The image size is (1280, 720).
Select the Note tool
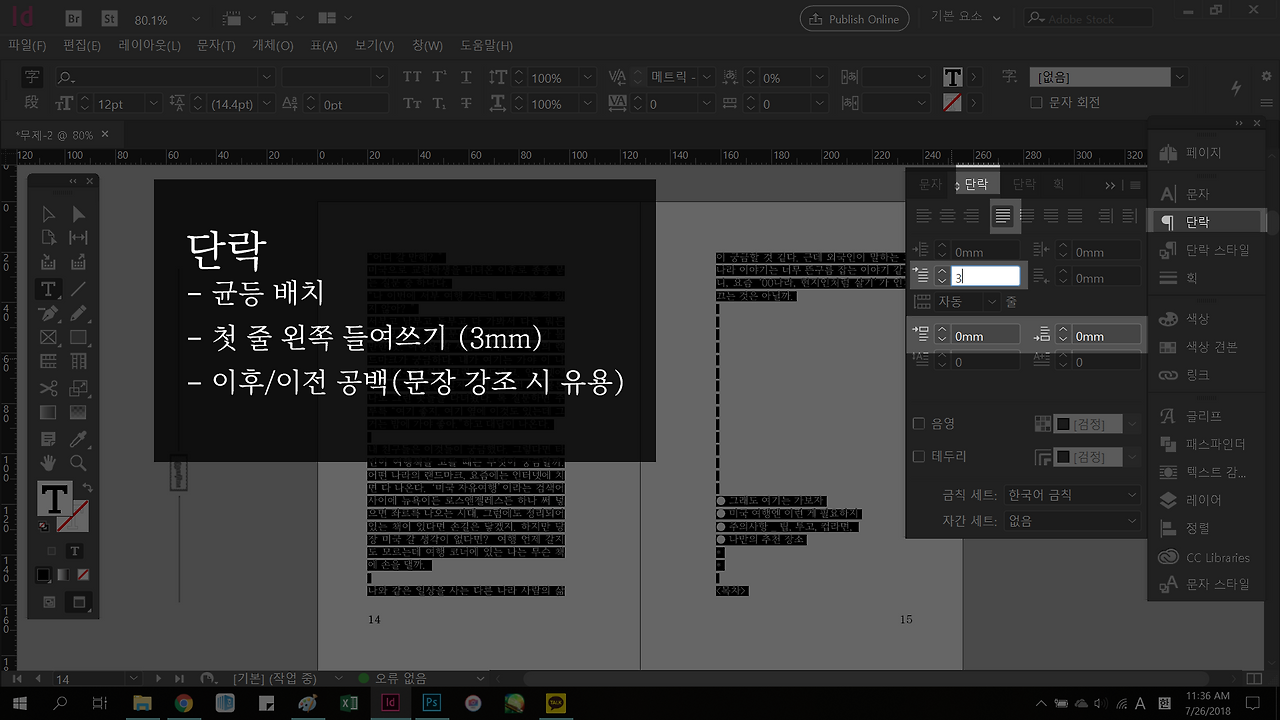pyautogui.click(x=48, y=439)
